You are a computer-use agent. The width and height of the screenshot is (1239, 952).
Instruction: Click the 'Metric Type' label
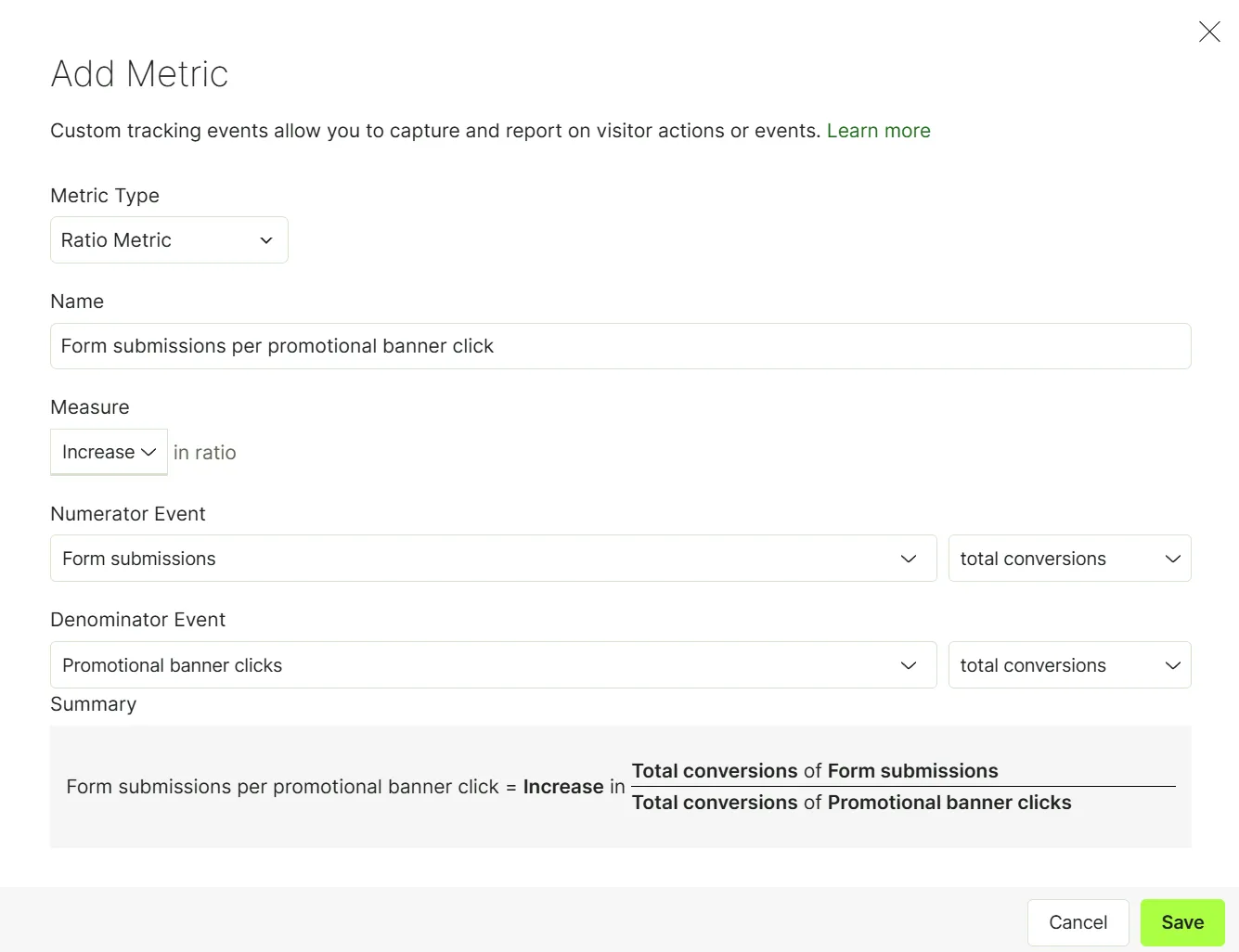105,196
